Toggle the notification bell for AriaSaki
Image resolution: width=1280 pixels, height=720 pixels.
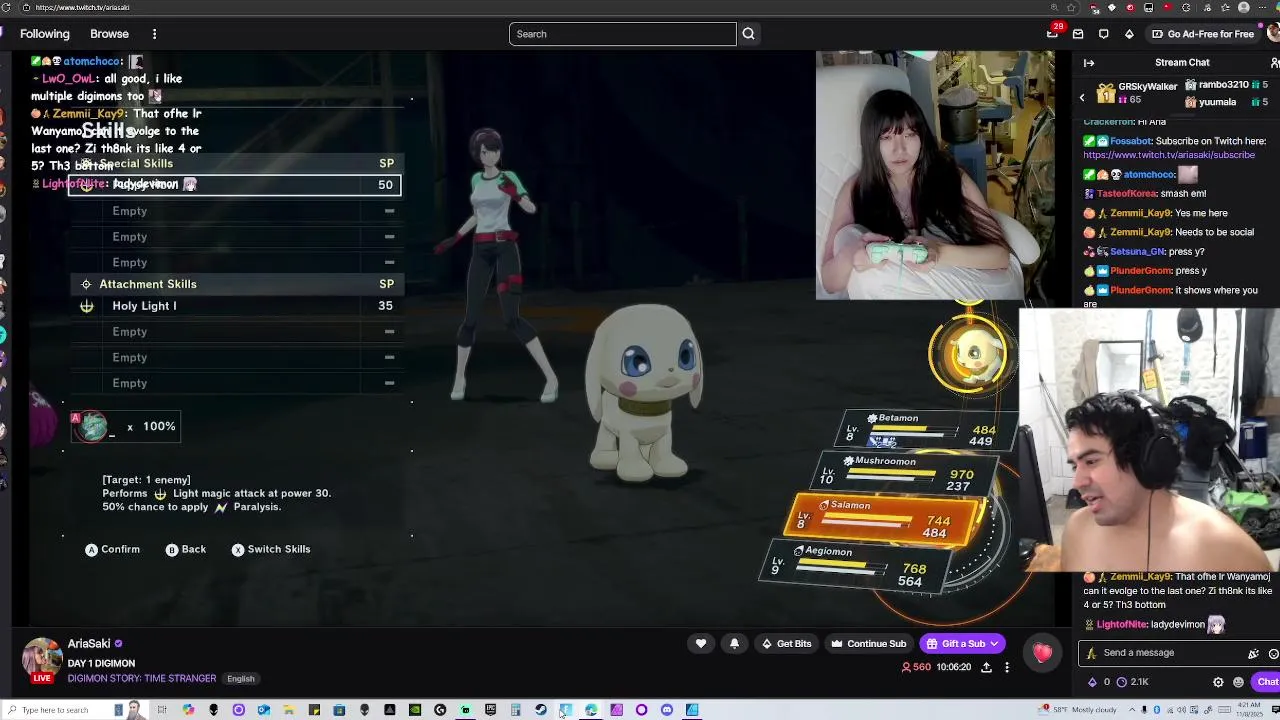pyautogui.click(x=734, y=644)
